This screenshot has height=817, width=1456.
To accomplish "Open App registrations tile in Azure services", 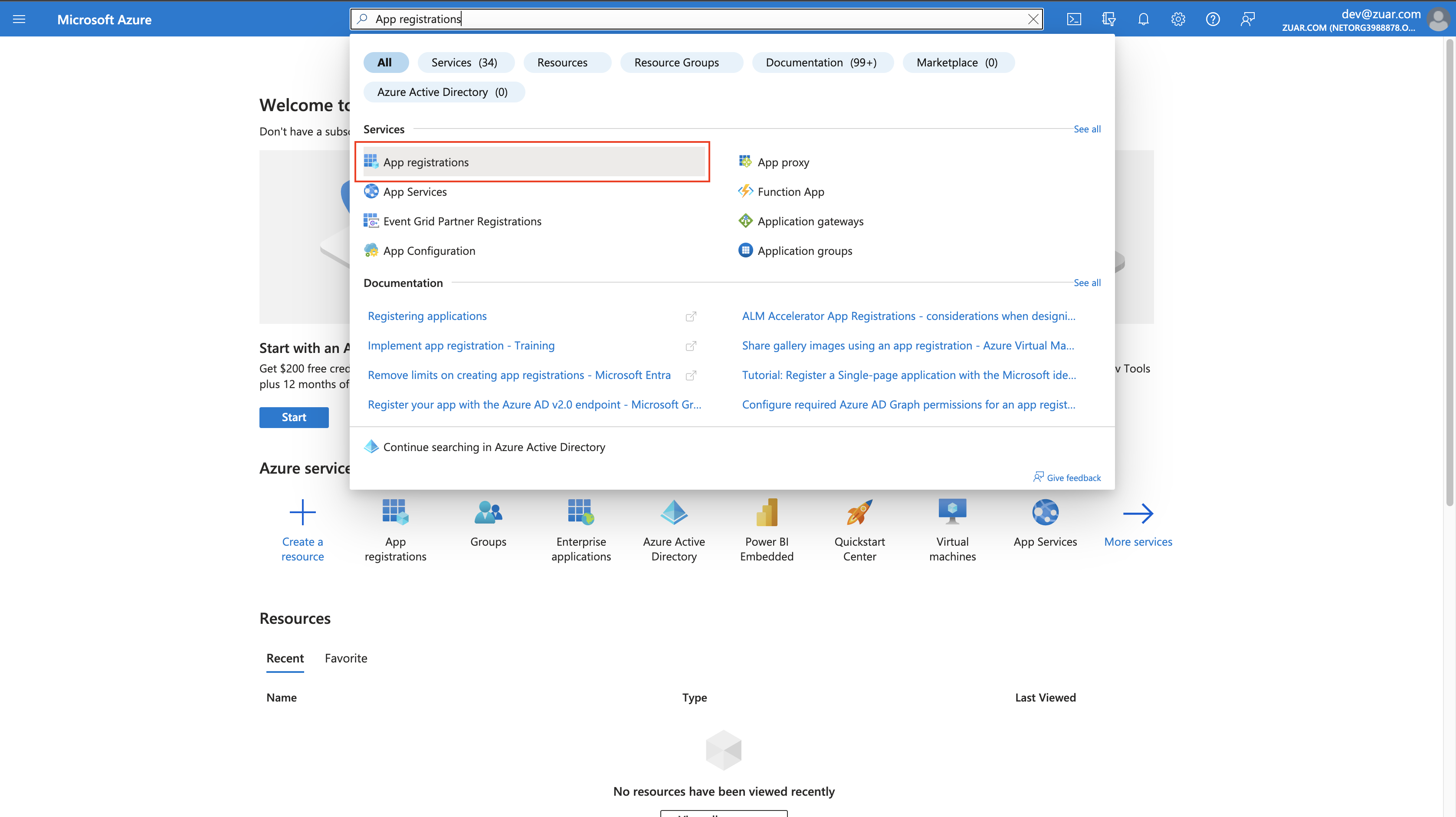I will tap(395, 530).
